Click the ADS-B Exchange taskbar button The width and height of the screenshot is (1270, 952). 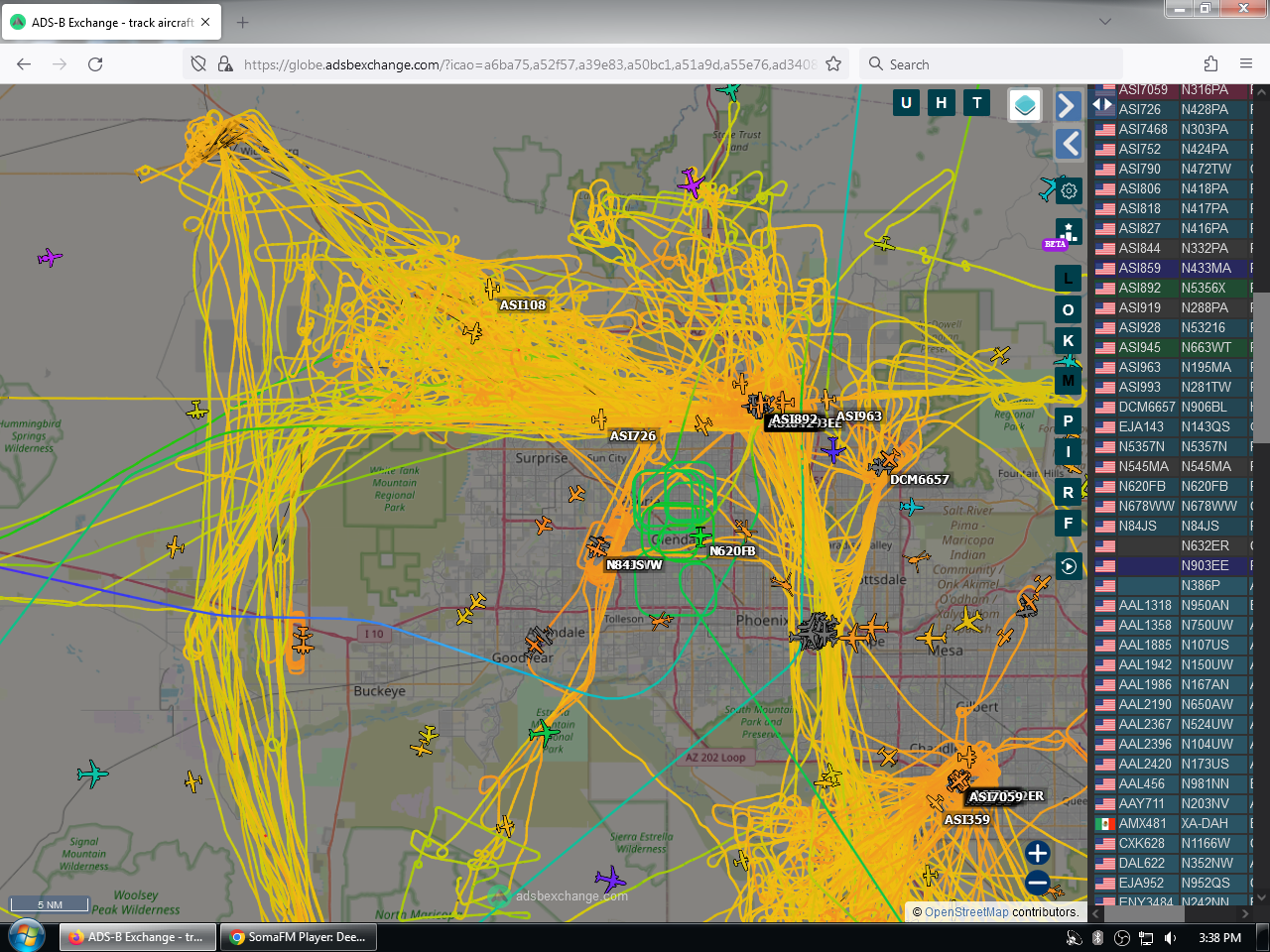(x=137, y=936)
